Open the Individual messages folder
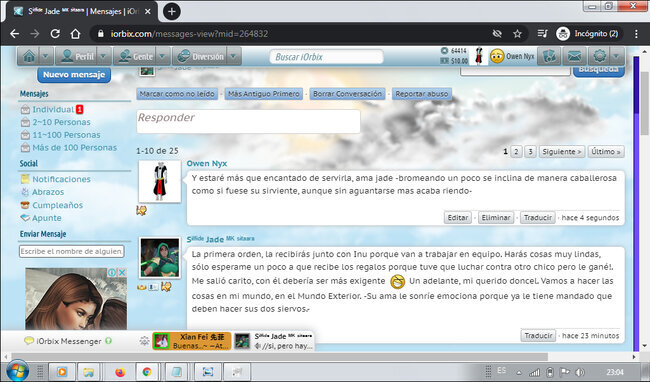Viewport: 650px width, 382px height. (53, 109)
